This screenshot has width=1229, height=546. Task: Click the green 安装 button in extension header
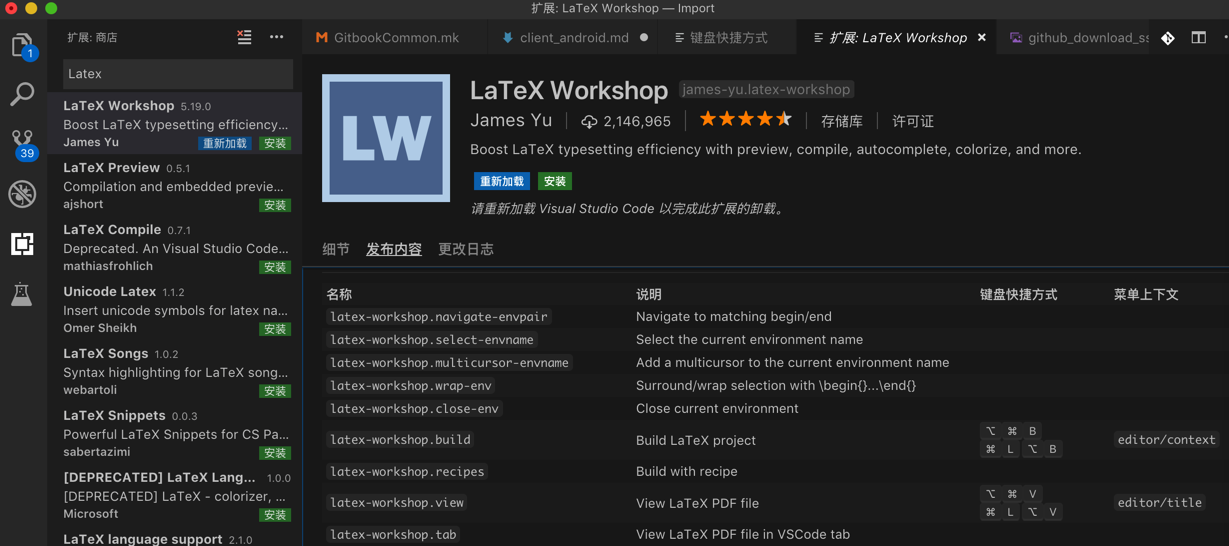[555, 181]
